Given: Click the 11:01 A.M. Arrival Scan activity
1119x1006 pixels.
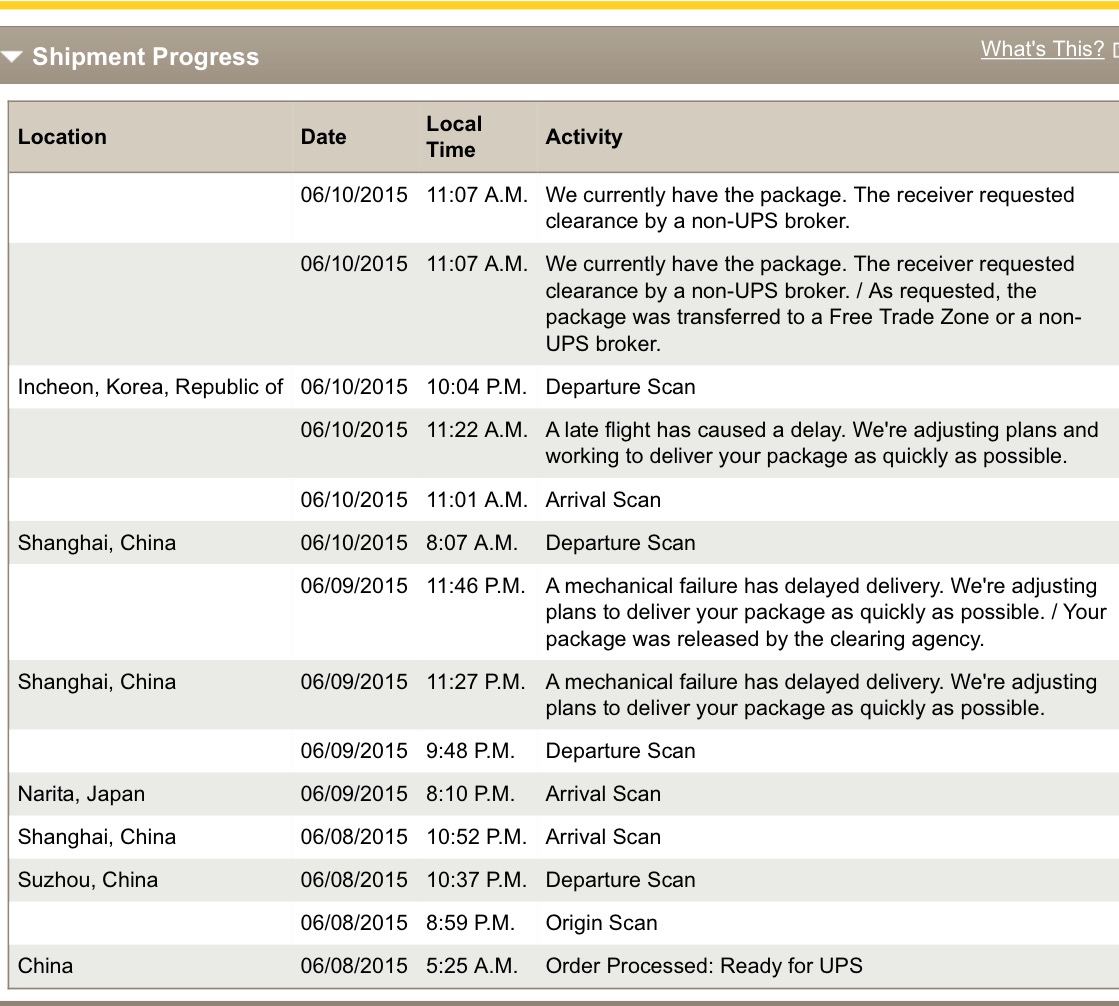Looking at the screenshot, I should click(603, 499).
